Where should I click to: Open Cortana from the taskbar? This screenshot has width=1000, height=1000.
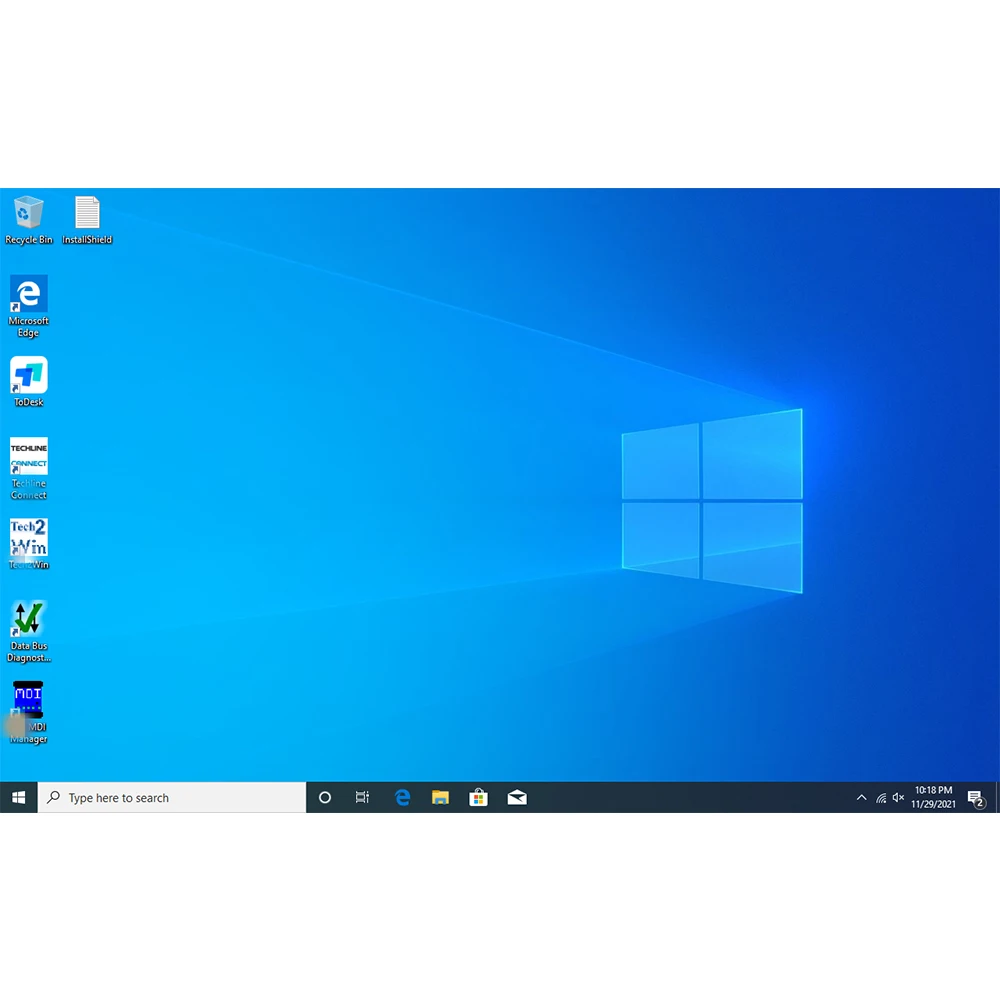point(325,797)
